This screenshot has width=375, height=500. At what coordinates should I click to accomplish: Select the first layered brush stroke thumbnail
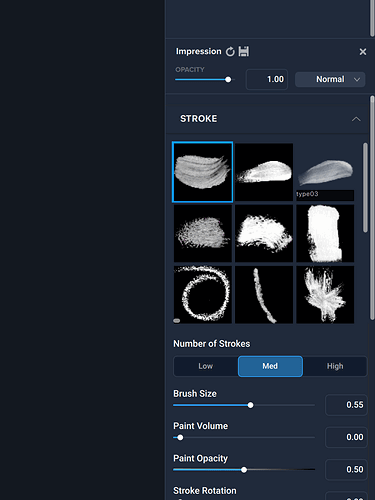click(x=202, y=172)
